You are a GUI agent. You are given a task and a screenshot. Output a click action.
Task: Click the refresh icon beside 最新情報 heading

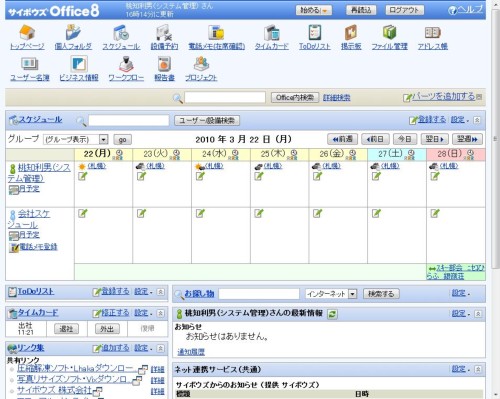(332, 314)
